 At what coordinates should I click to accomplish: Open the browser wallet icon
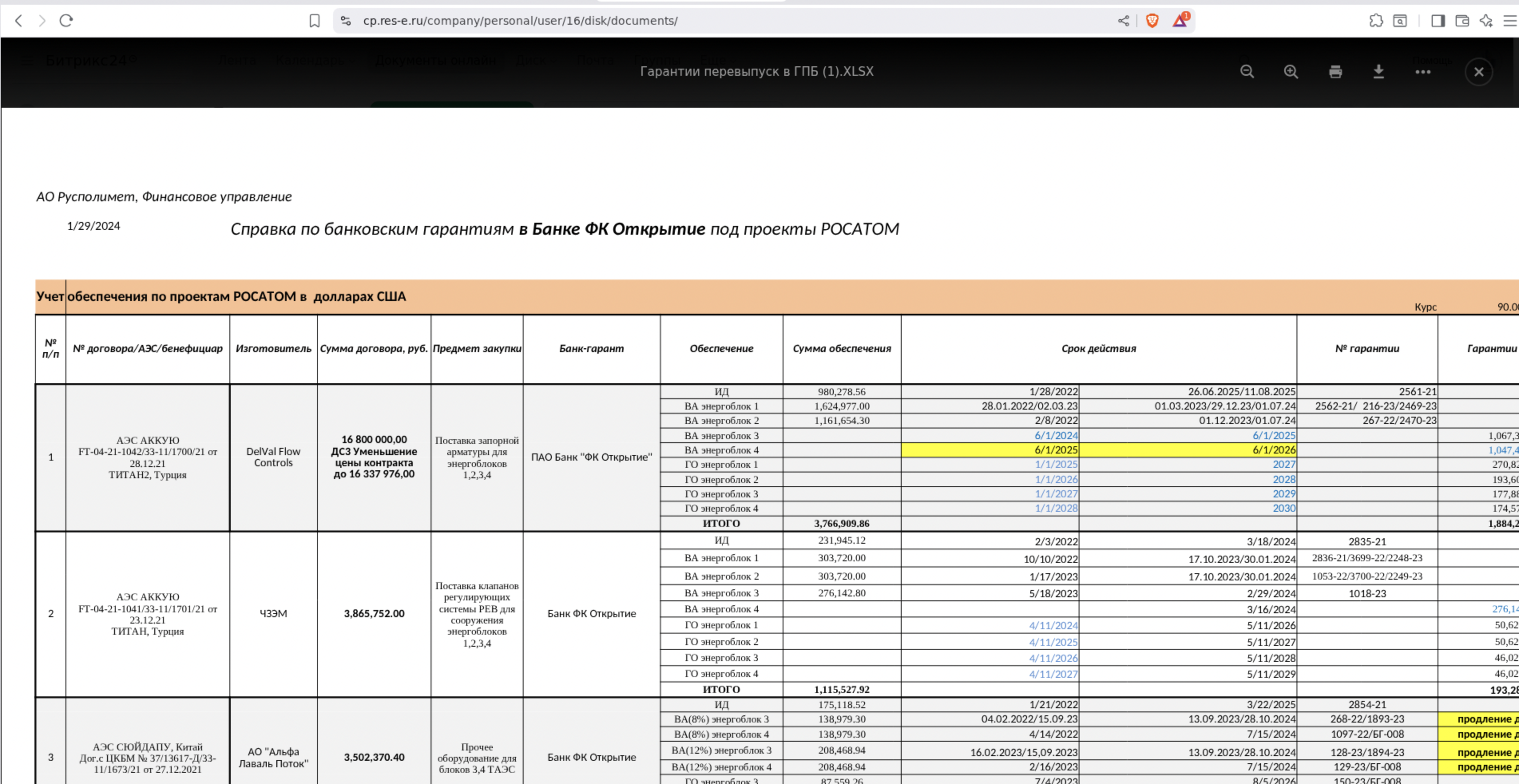pyautogui.click(x=1462, y=21)
